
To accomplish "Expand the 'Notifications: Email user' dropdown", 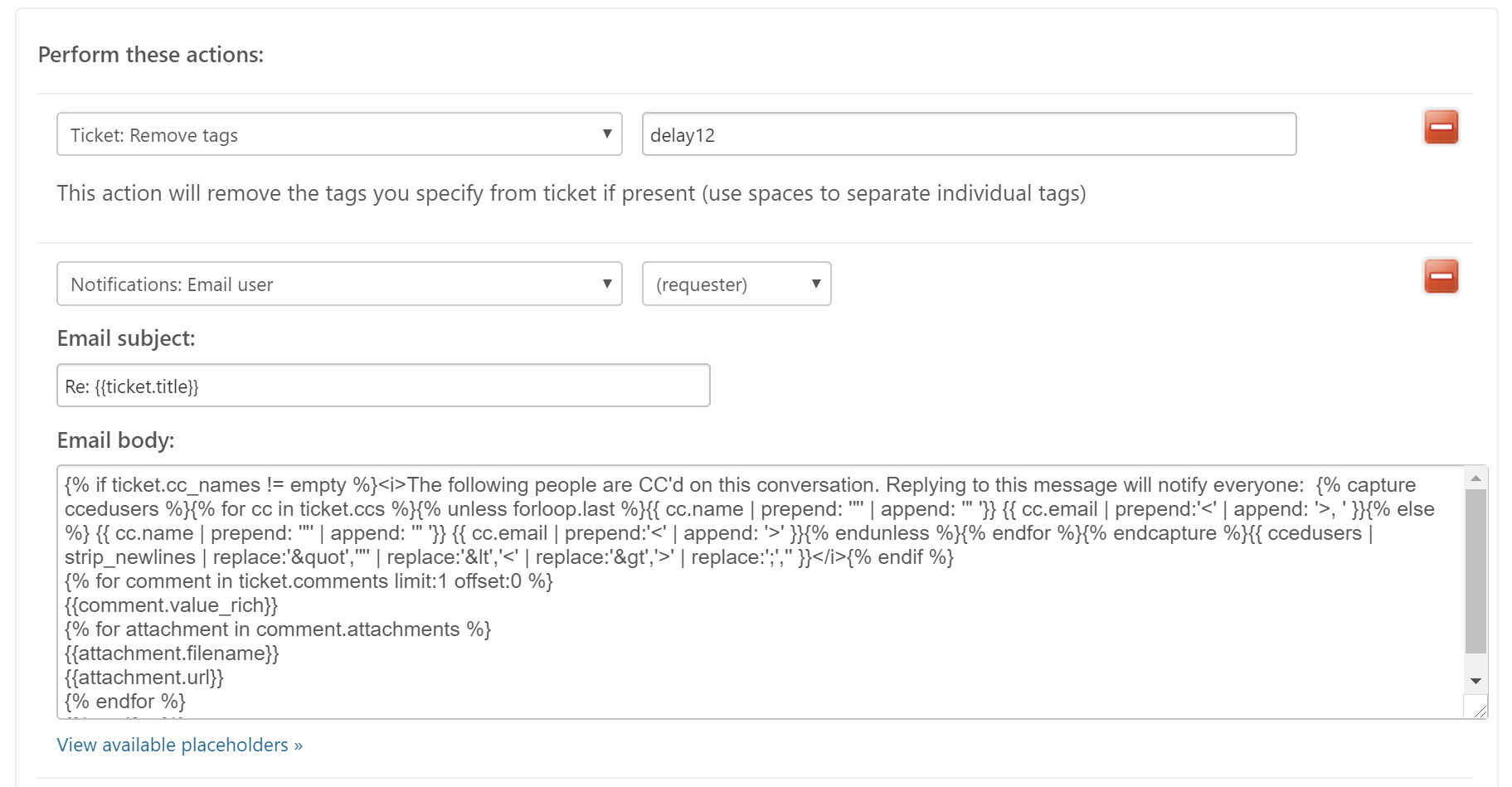I will click(339, 284).
